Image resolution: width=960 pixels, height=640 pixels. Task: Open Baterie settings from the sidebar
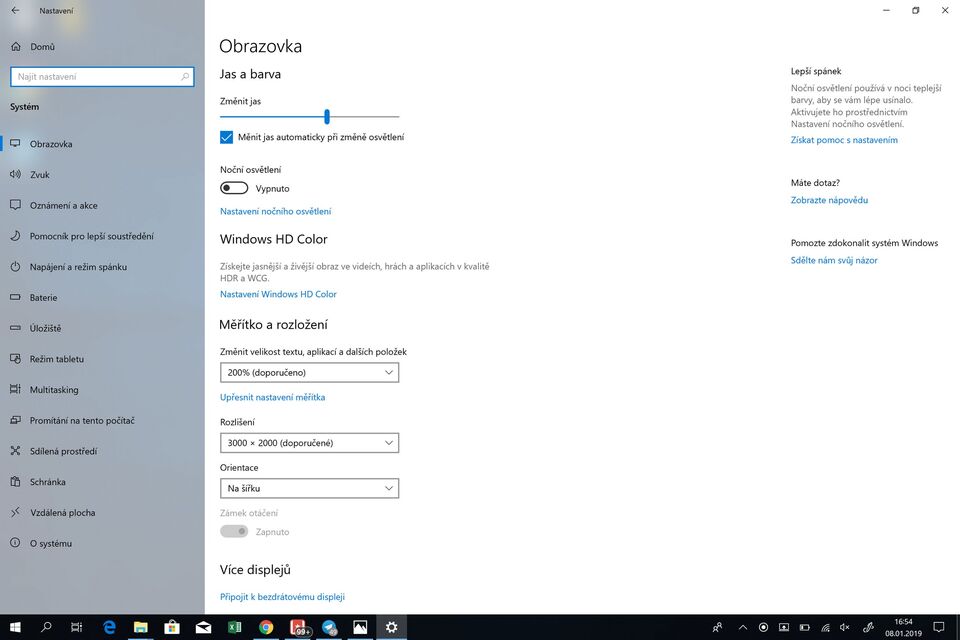point(44,297)
